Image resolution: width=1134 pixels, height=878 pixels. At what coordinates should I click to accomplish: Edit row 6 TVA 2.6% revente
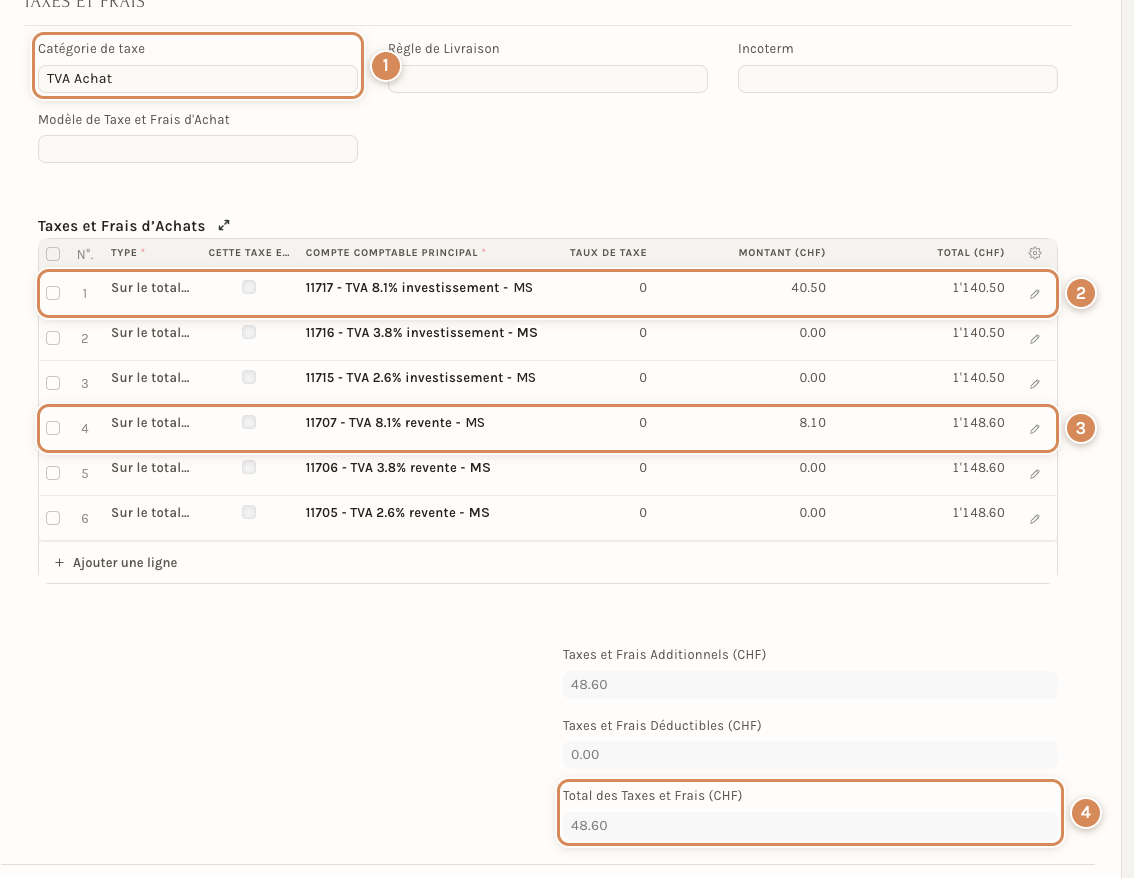click(x=1035, y=519)
